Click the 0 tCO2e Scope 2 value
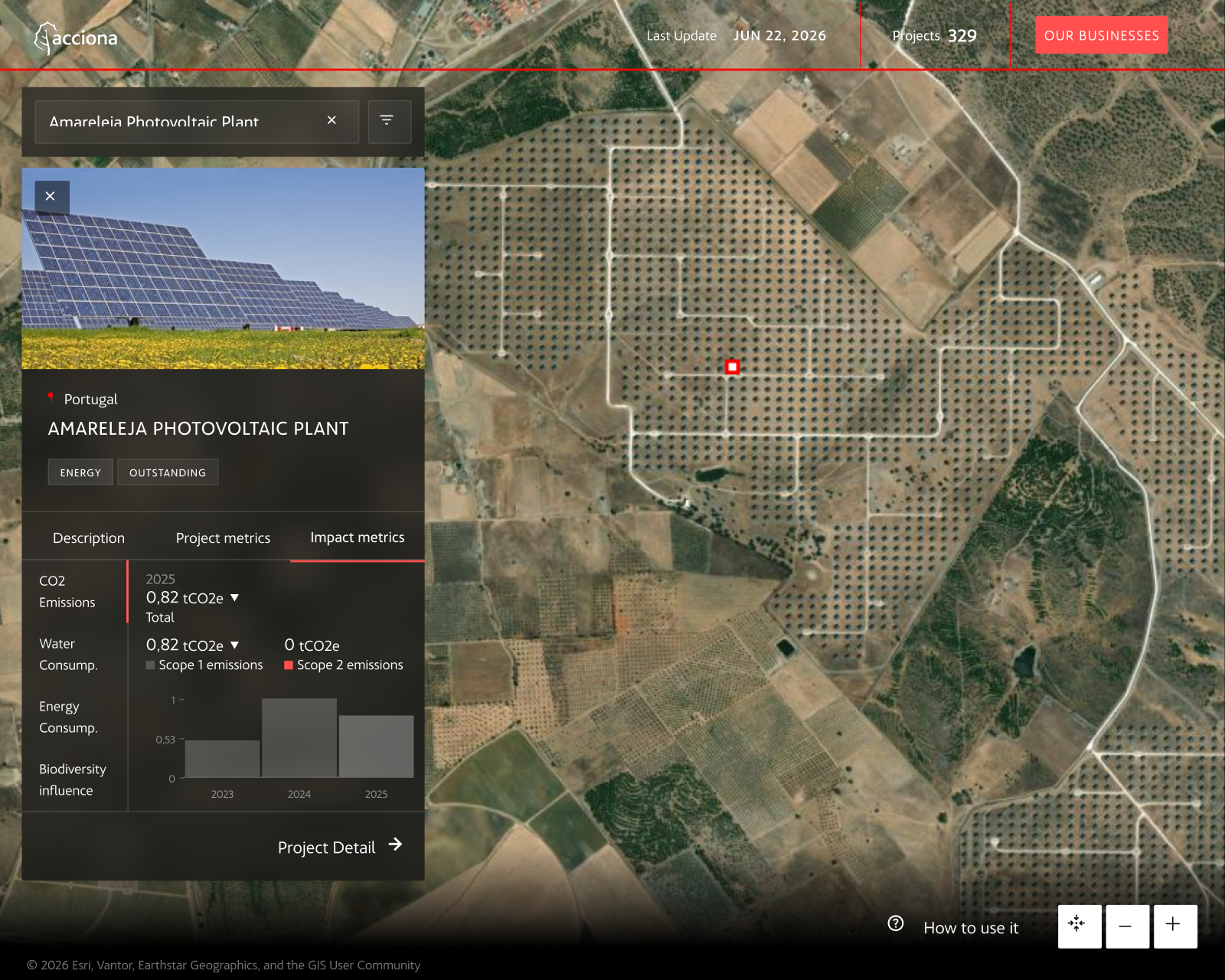 click(312, 645)
